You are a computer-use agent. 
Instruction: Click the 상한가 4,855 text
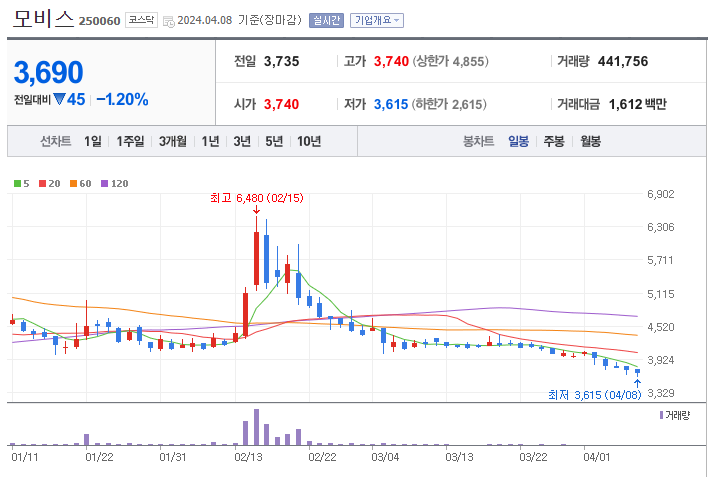point(451,61)
